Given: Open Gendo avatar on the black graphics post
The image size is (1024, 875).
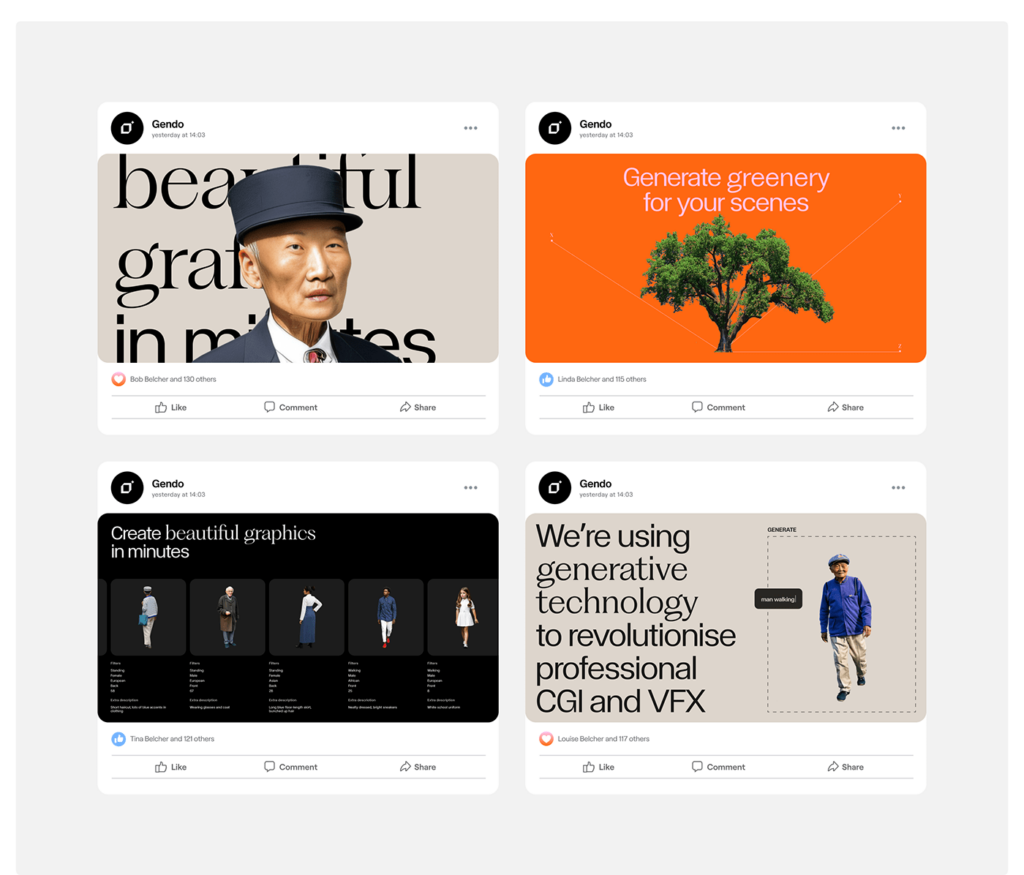Looking at the screenshot, I should [127, 488].
